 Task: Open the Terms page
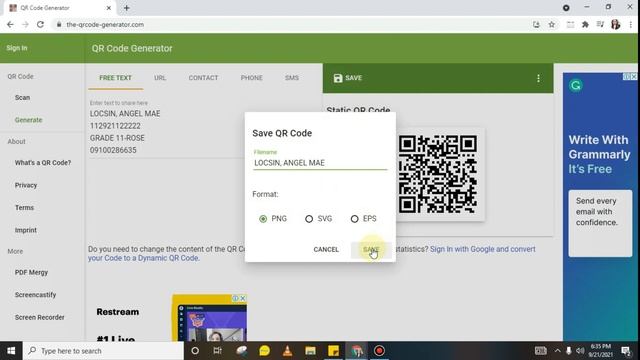(24, 208)
